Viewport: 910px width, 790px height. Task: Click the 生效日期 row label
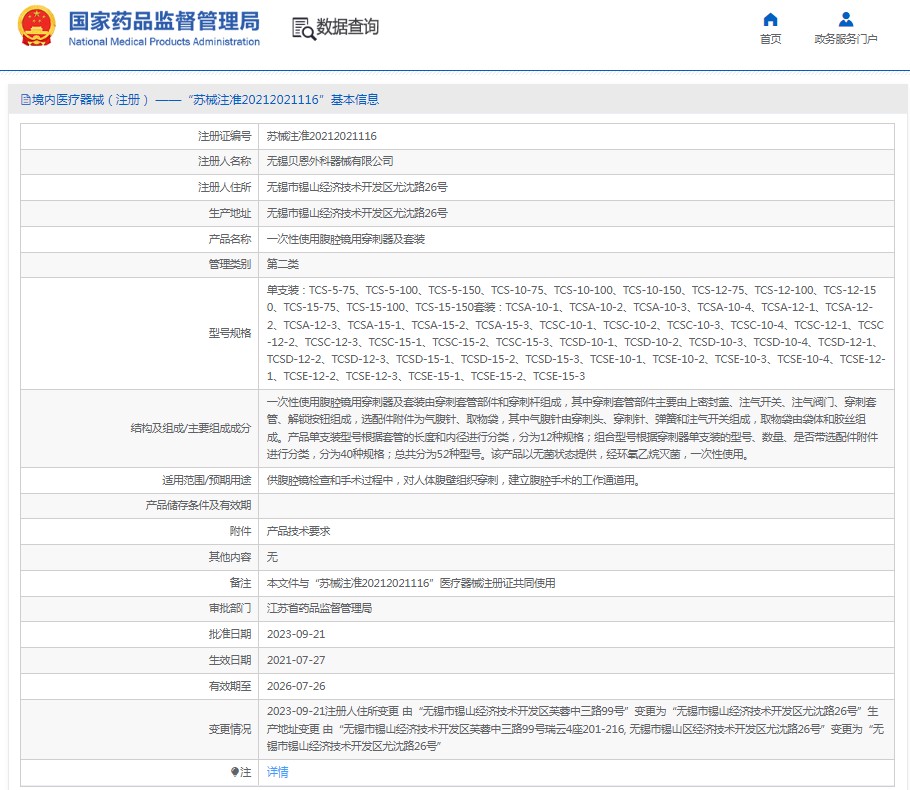[230, 660]
